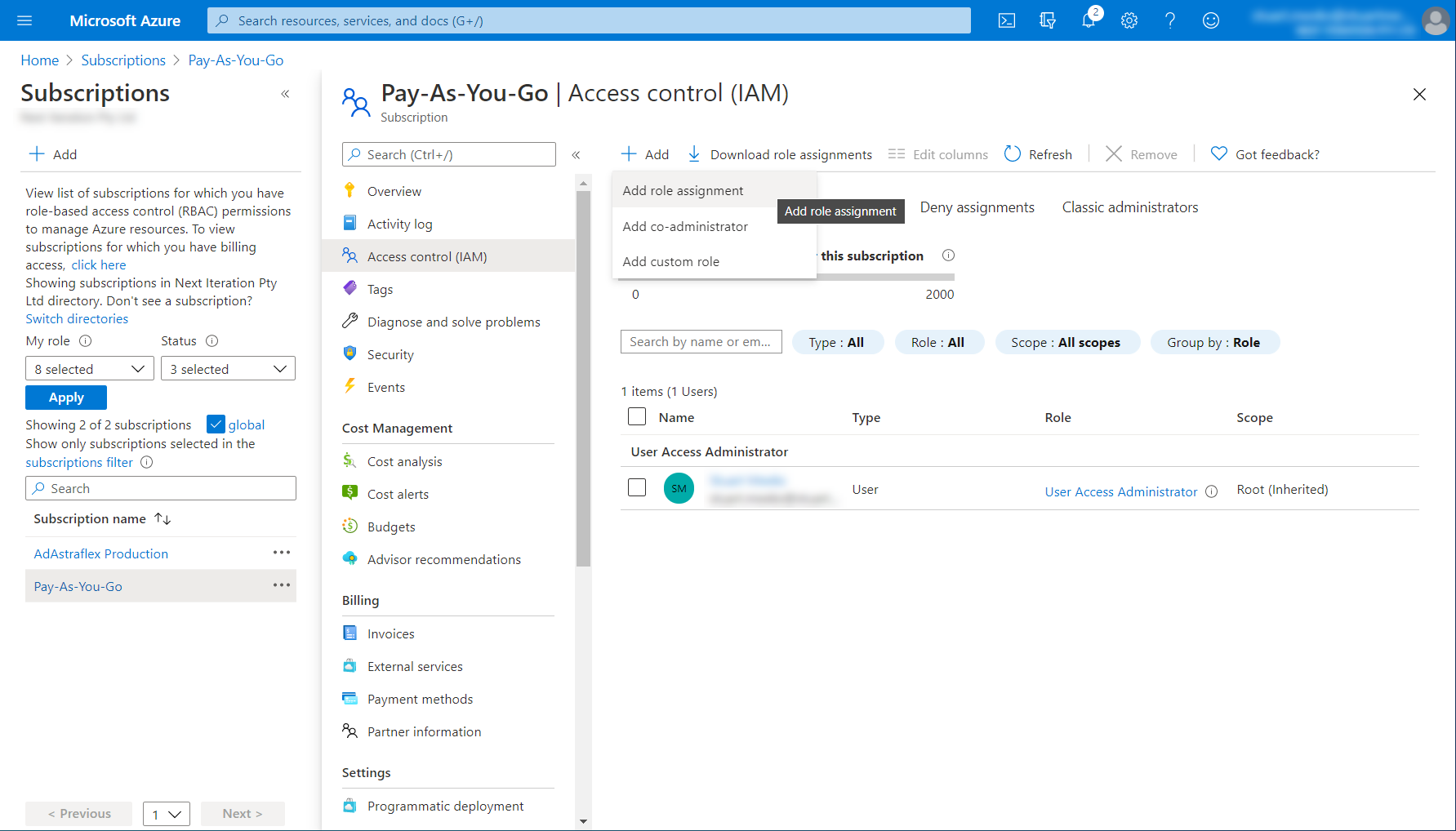The image size is (1456, 831).
Task: Check the select-all checkbox beside Name
Action: (637, 417)
